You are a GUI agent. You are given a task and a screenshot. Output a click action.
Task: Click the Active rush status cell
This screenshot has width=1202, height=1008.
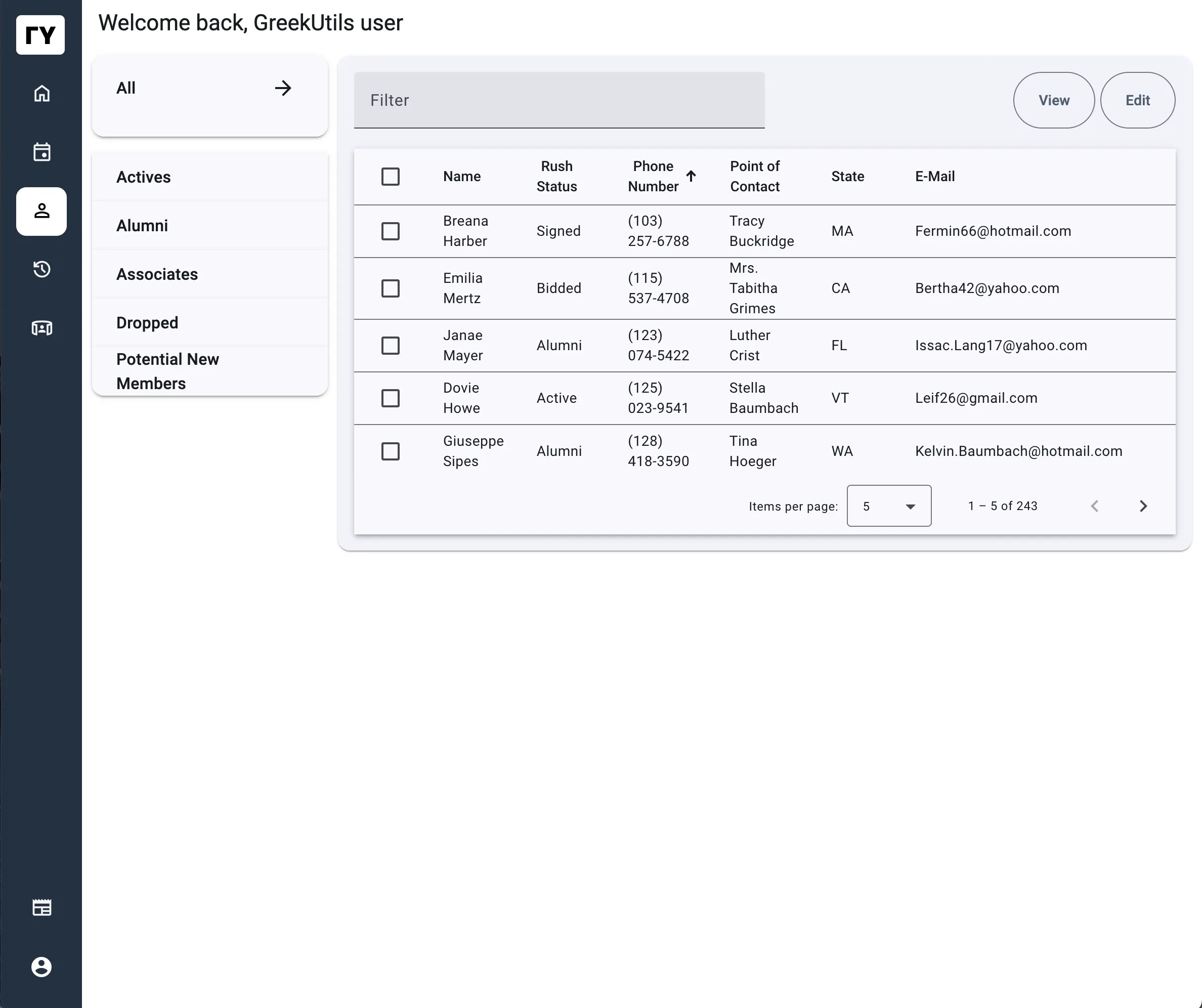(556, 398)
